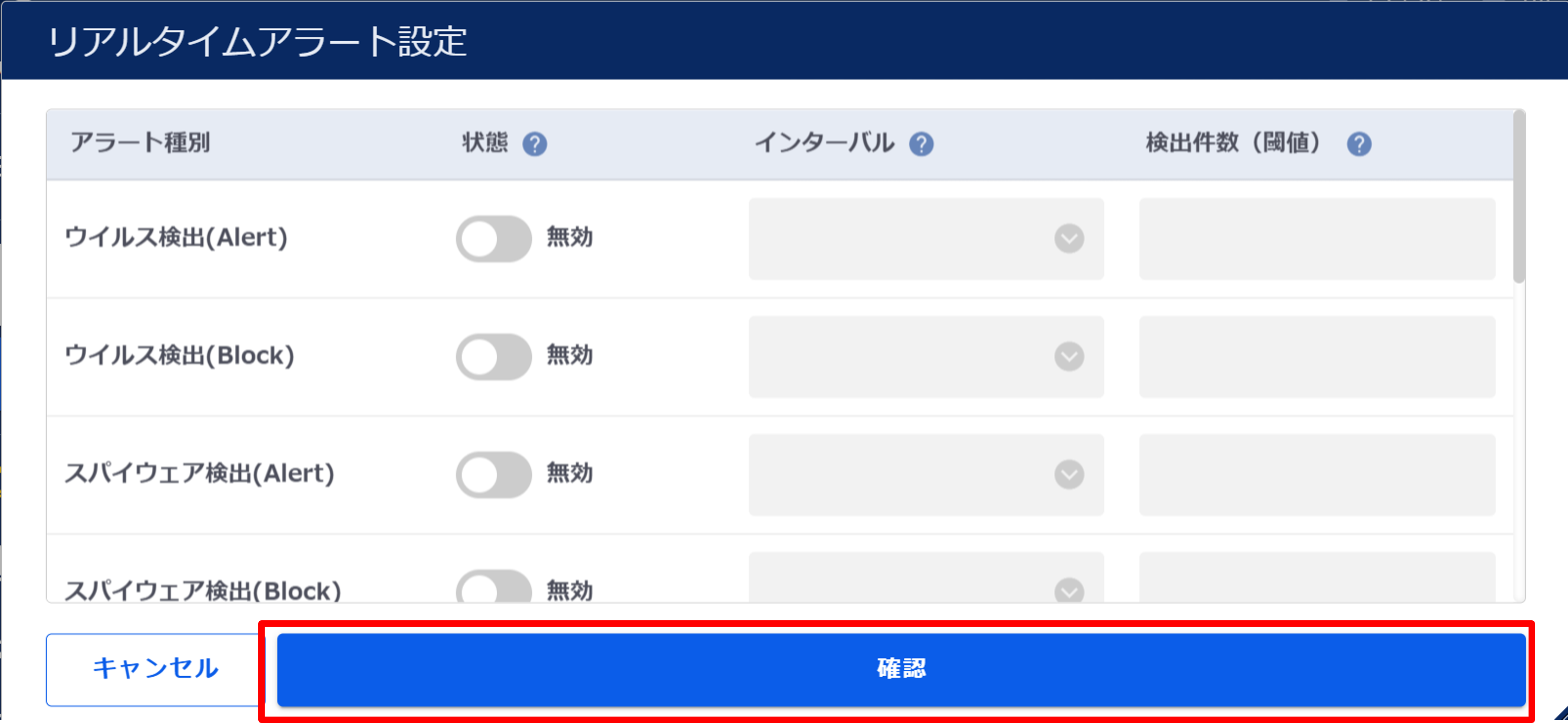Click the キャンセル button
The width and height of the screenshot is (1568, 723).
155,669
